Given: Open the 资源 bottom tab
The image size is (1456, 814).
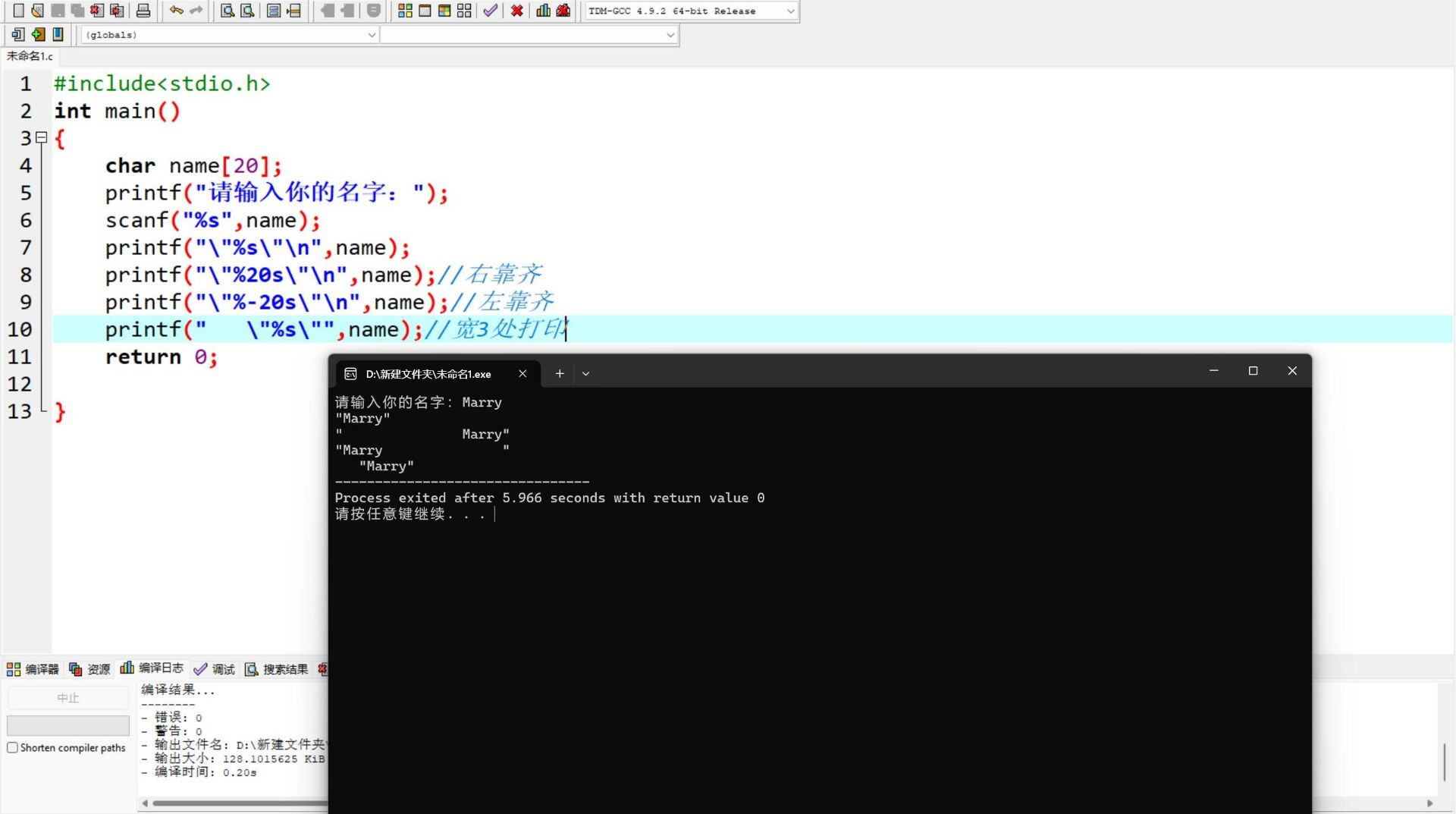Looking at the screenshot, I should [x=89, y=669].
